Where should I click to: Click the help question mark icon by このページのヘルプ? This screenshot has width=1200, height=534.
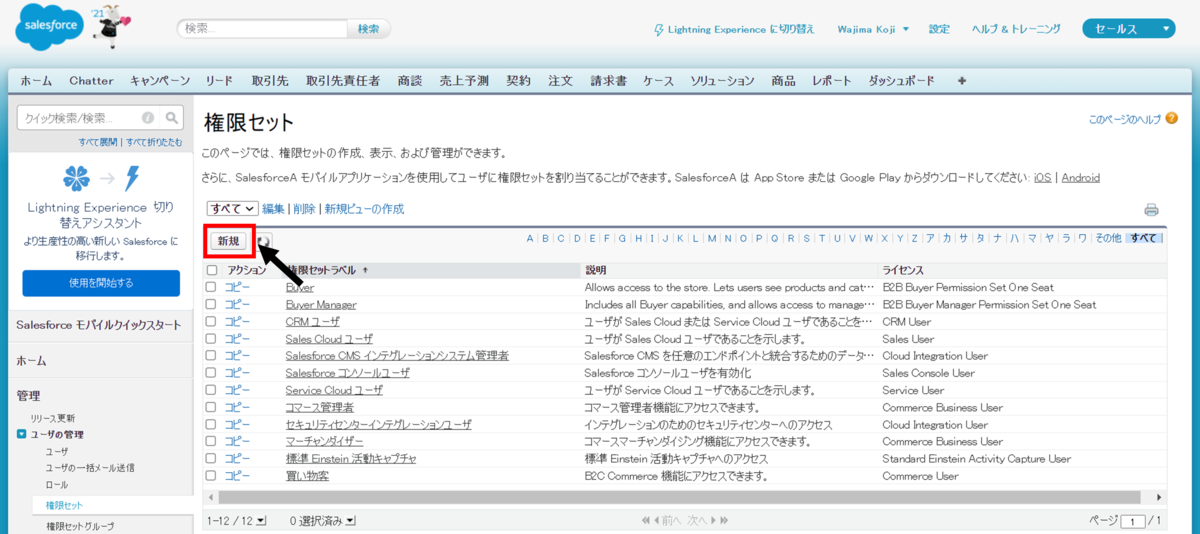coord(1170,119)
